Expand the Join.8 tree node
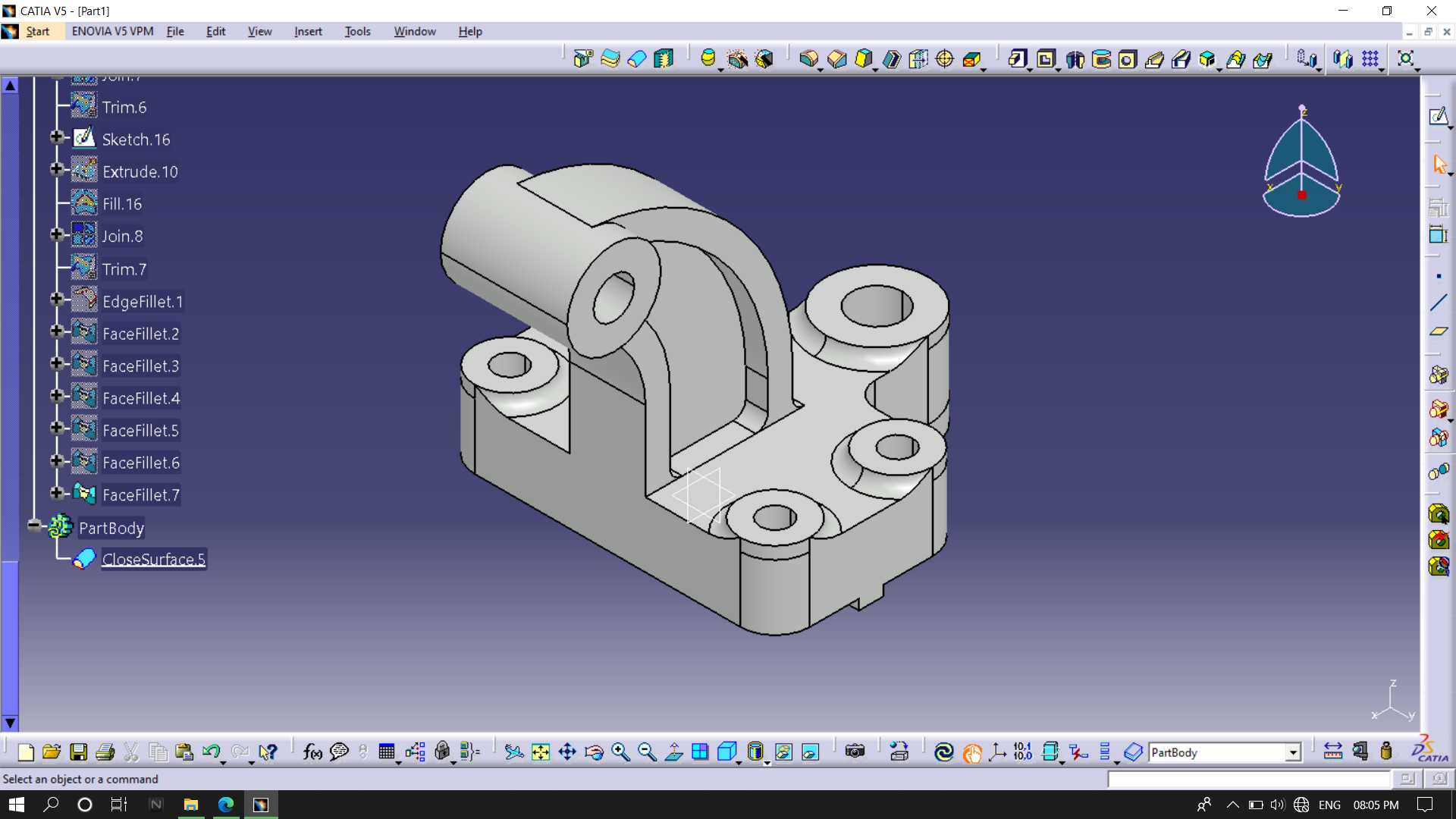Image resolution: width=1456 pixels, height=819 pixels. (57, 234)
